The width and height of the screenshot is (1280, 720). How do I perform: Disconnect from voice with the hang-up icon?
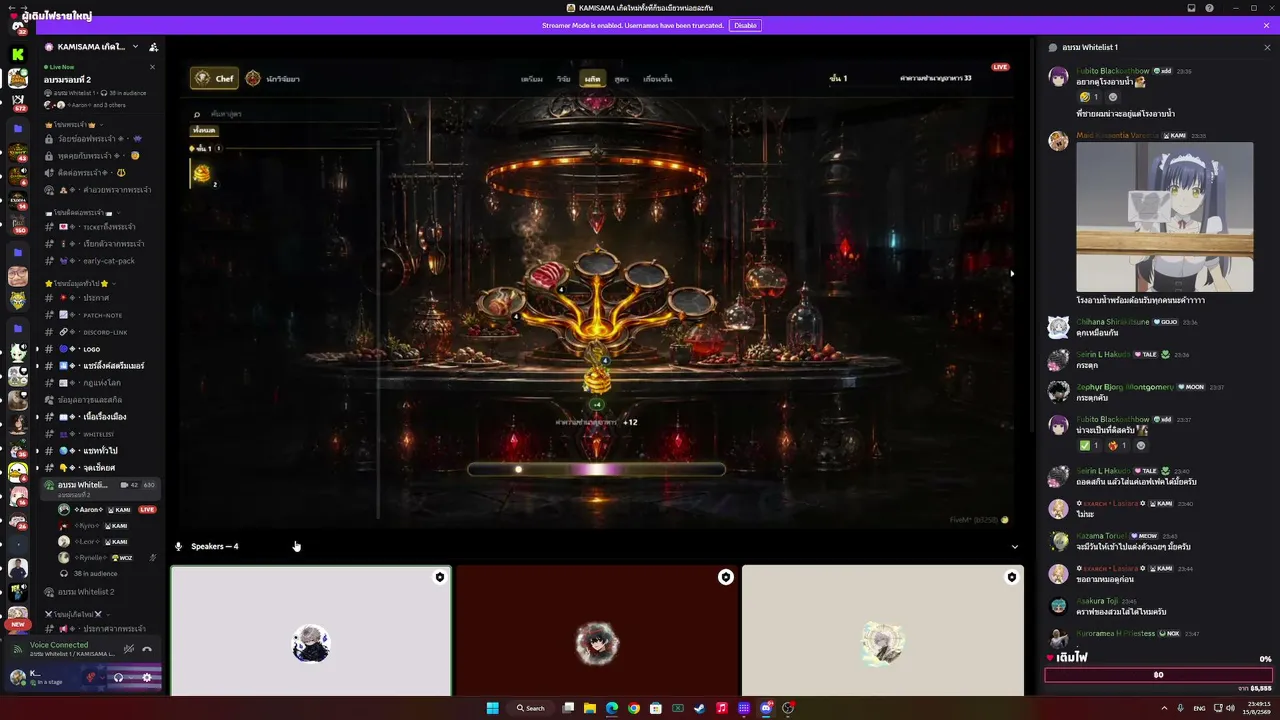[x=147, y=649]
